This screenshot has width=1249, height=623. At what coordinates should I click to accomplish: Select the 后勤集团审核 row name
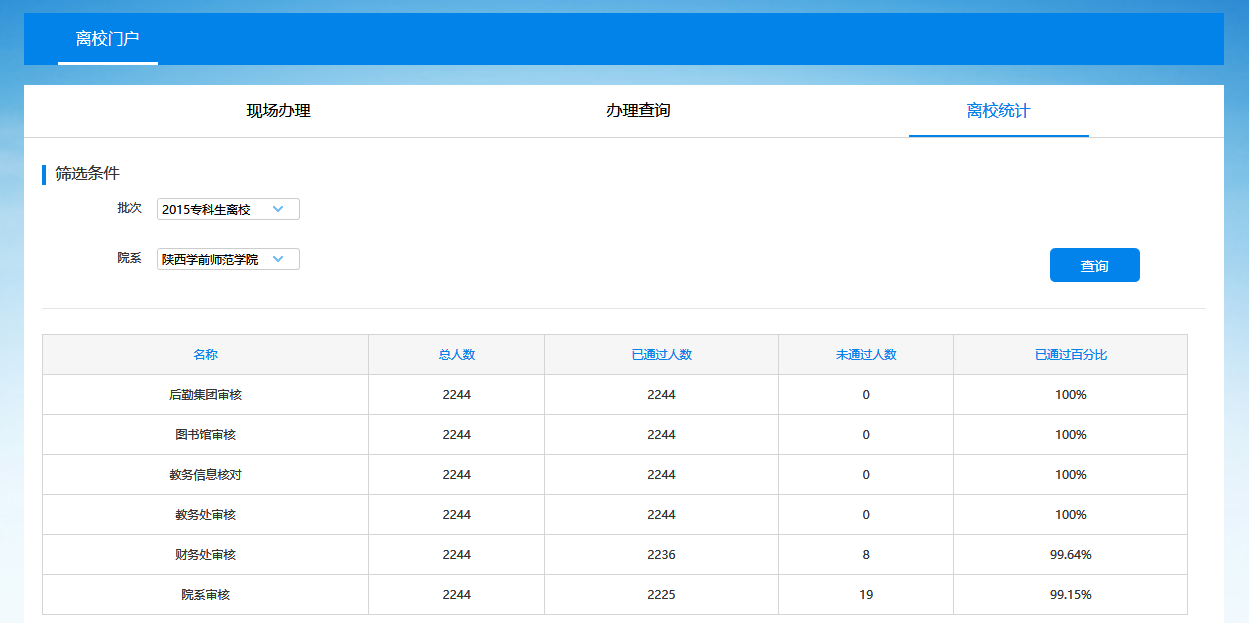pos(205,395)
